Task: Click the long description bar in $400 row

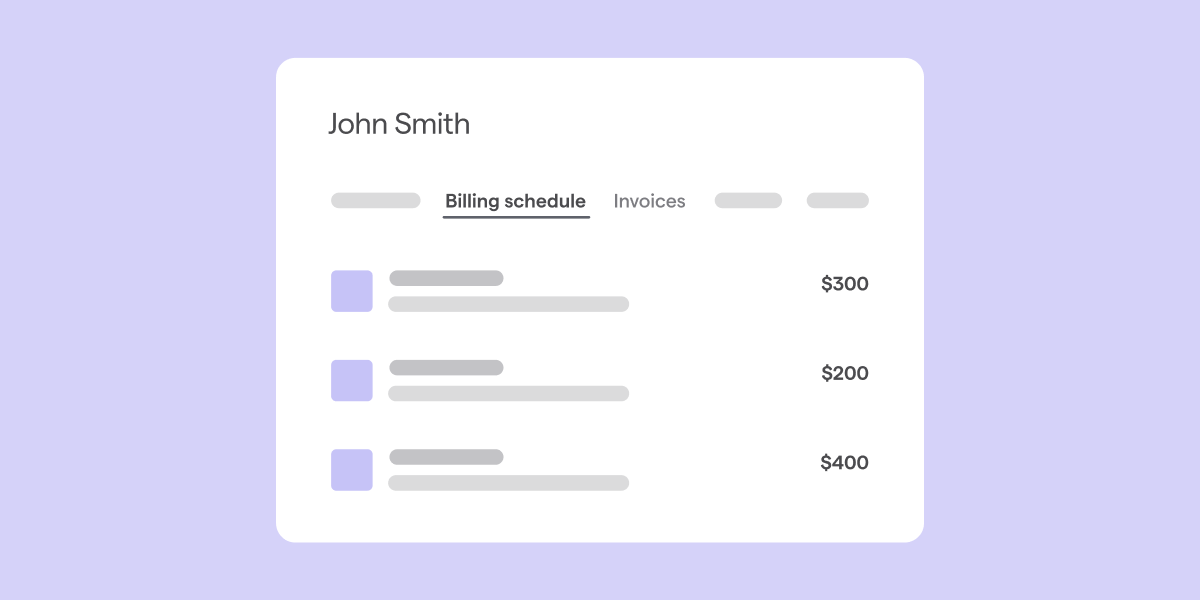Action: (x=508, y=483)
